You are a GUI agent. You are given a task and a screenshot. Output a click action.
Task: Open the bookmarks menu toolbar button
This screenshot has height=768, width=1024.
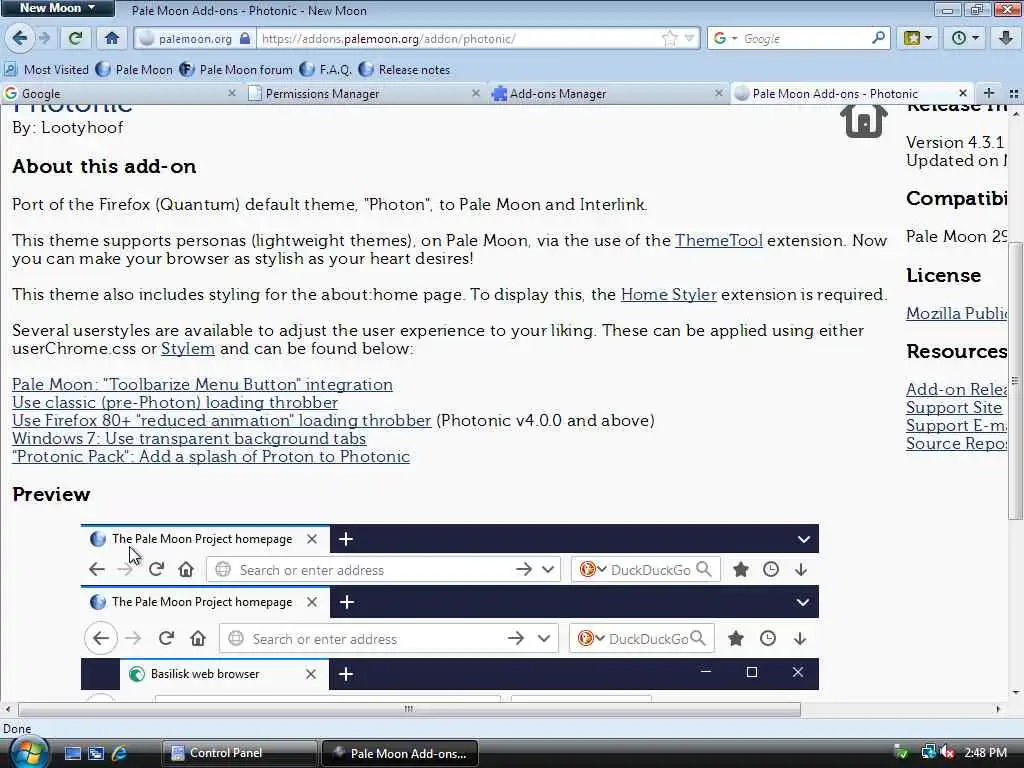pos(918,38)
